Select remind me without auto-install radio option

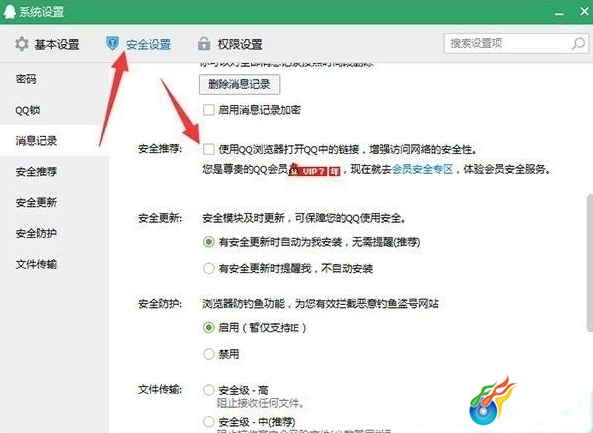click(x=208, y=268)
